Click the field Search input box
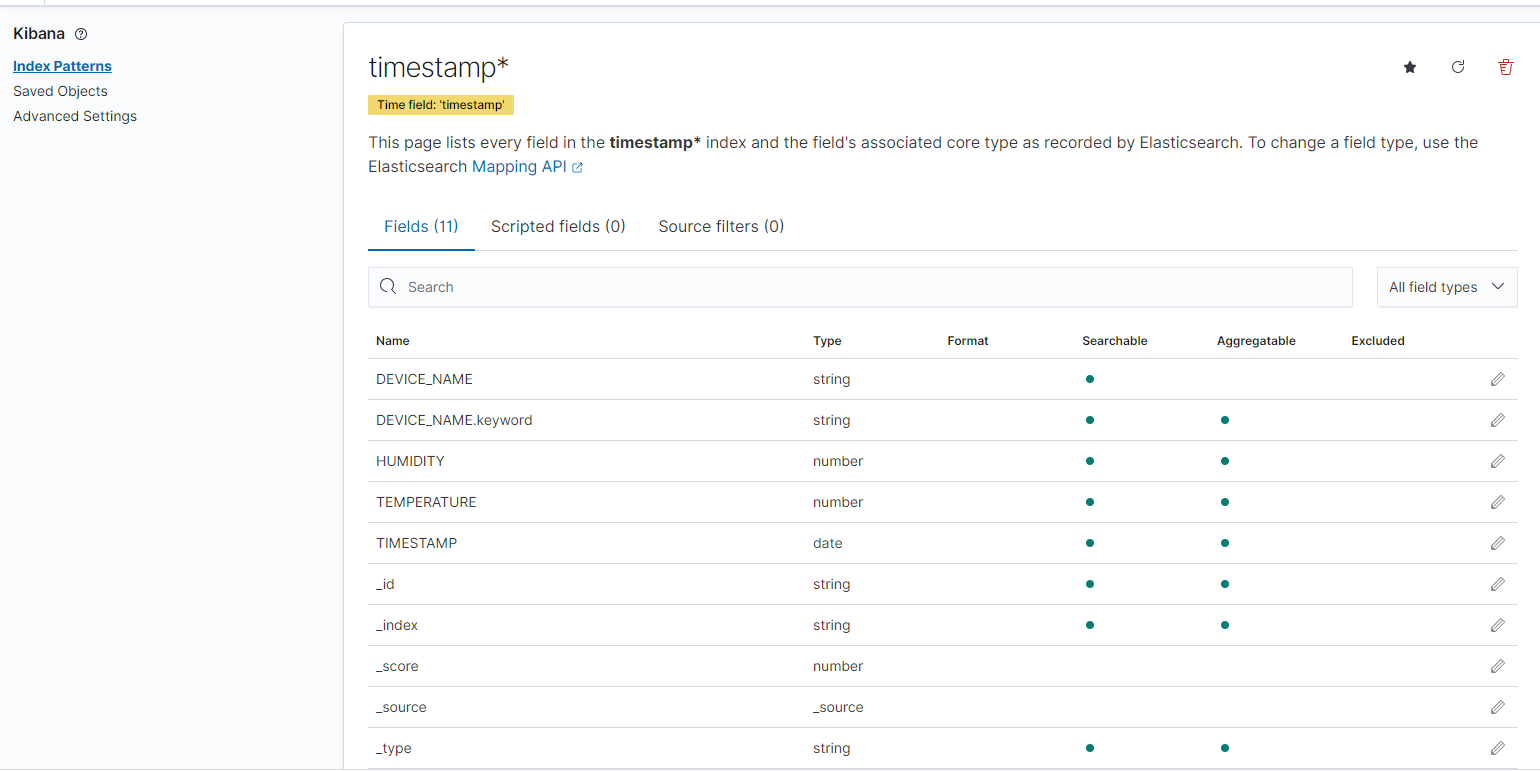Screen dimensions: 1540x771 tap(860, 287)
